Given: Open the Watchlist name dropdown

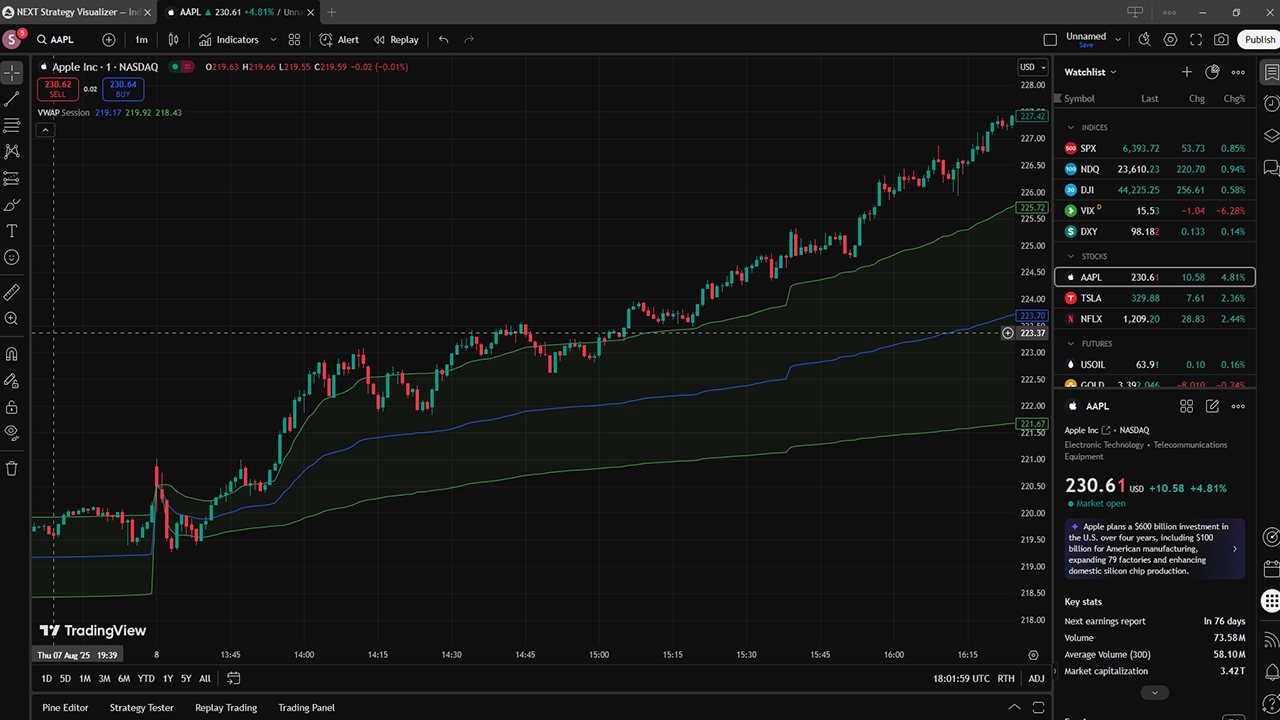Looking at the screenshot, I should [1090, 72].
